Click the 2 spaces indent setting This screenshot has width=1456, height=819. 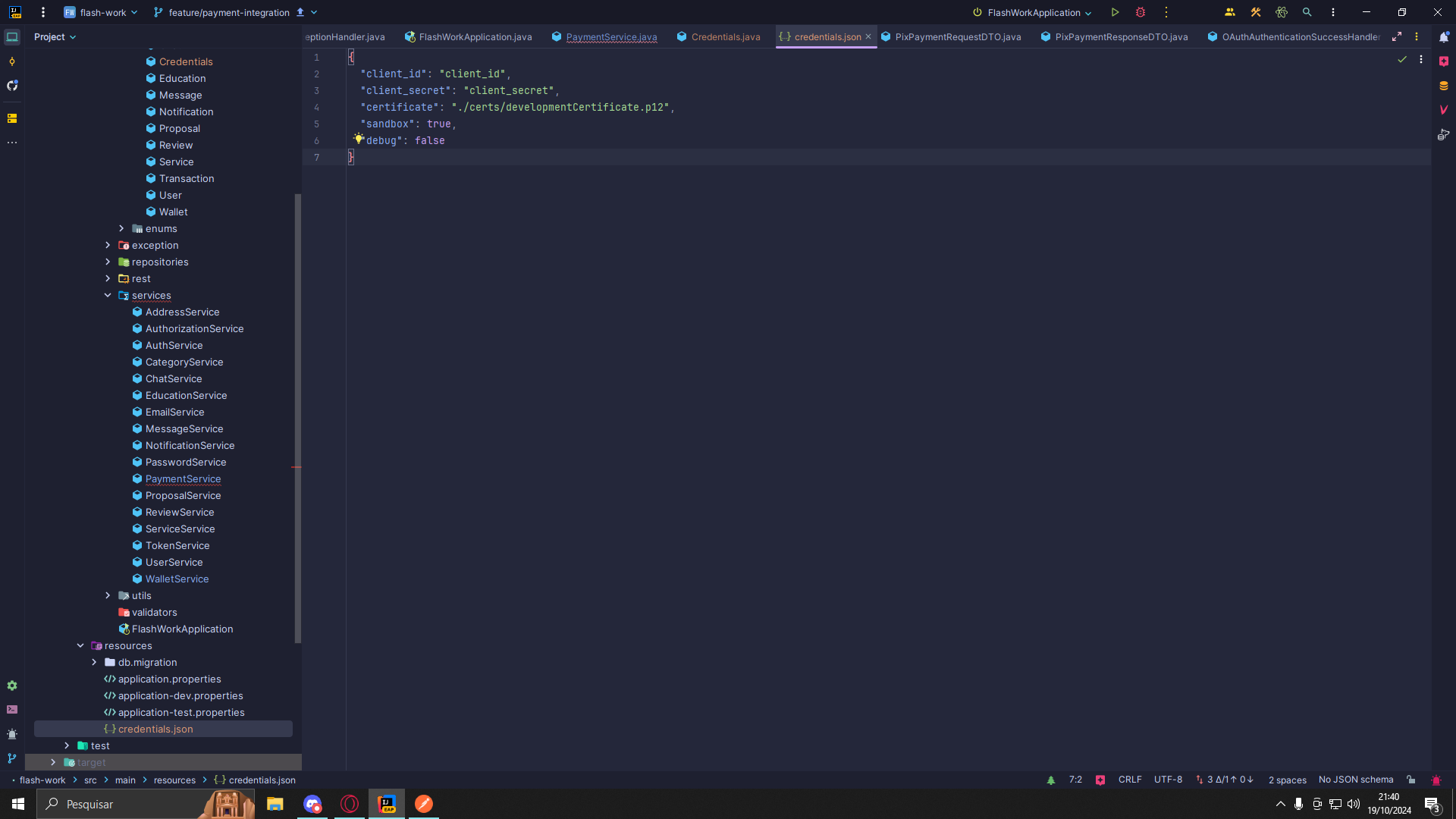[x=1288, y=780]
